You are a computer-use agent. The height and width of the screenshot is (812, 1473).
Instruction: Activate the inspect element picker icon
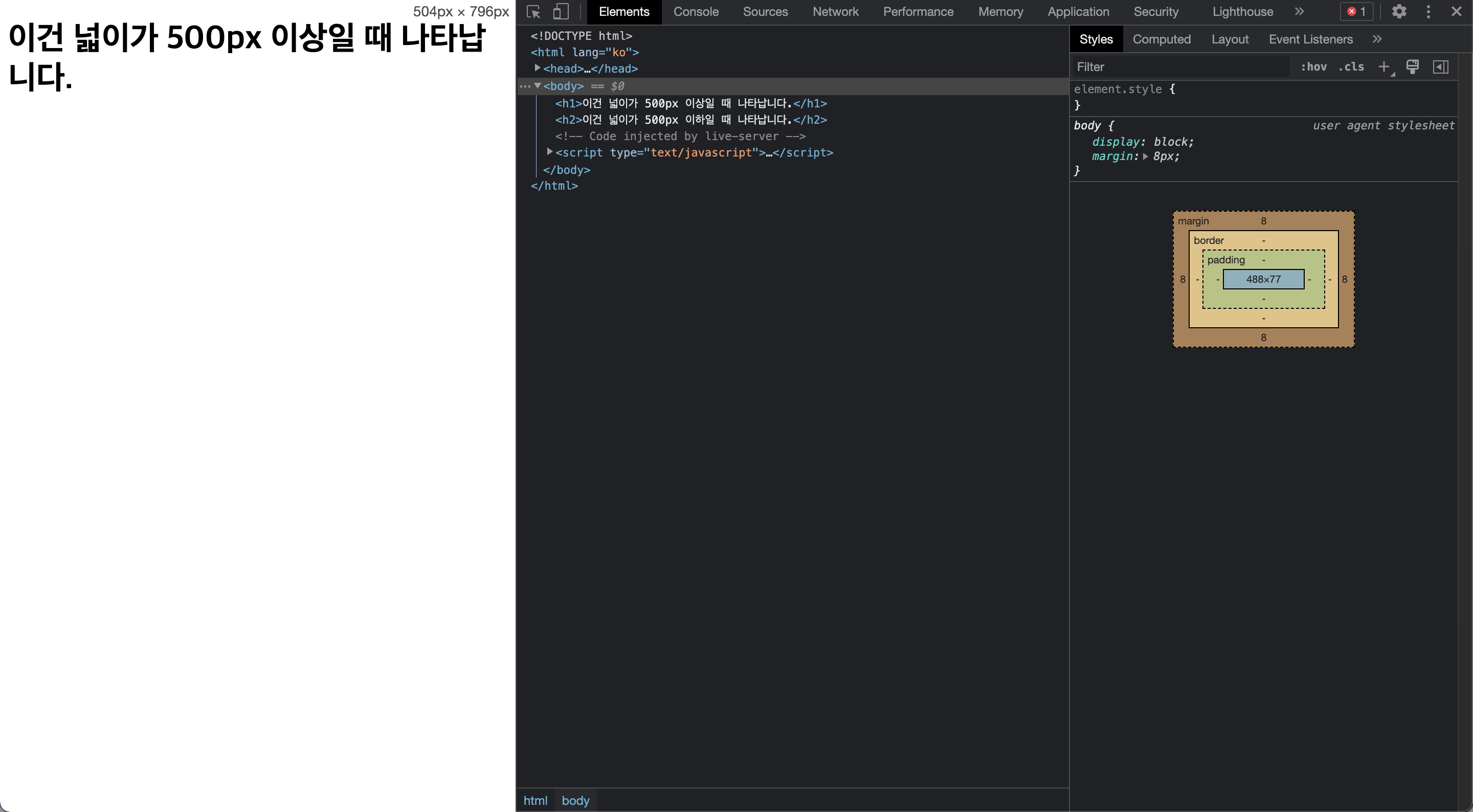533,11
